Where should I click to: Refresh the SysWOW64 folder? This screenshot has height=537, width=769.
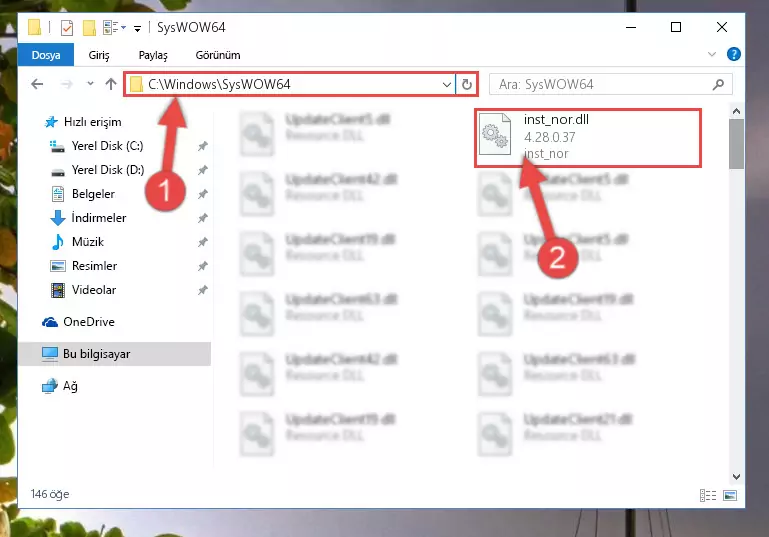(466, 84)
